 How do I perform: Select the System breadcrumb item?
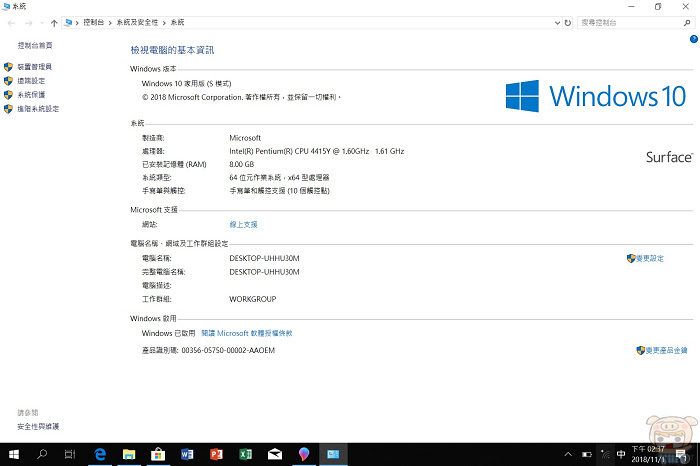[177, 22]
